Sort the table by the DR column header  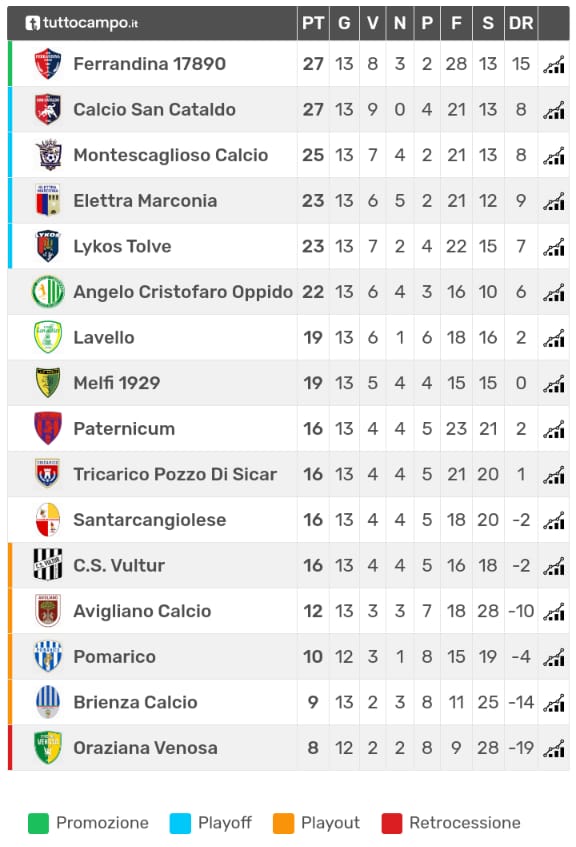tap(521, 23)
